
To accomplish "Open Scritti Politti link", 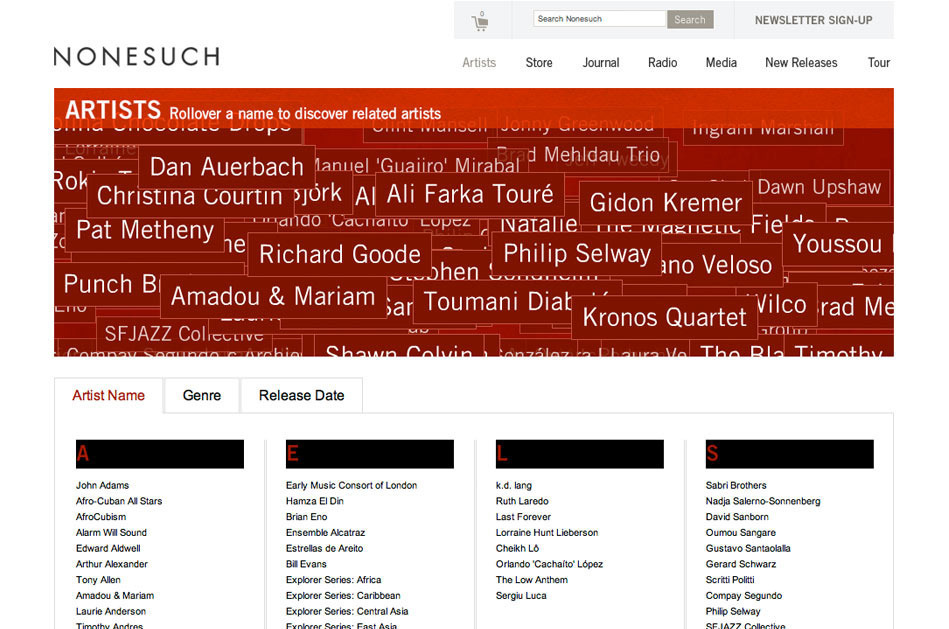I will [x=730, y=580].
